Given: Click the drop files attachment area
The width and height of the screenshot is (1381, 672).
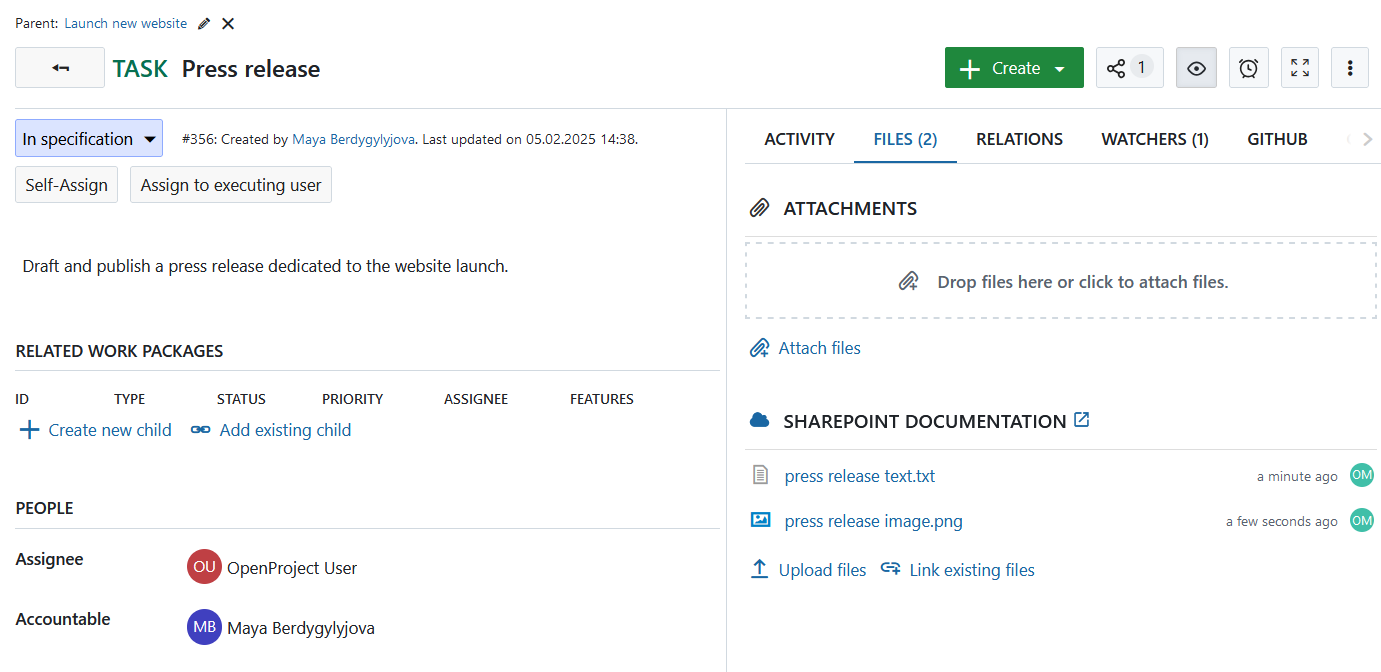Looking at the screenshot, I should click(x=1060, y=282).
